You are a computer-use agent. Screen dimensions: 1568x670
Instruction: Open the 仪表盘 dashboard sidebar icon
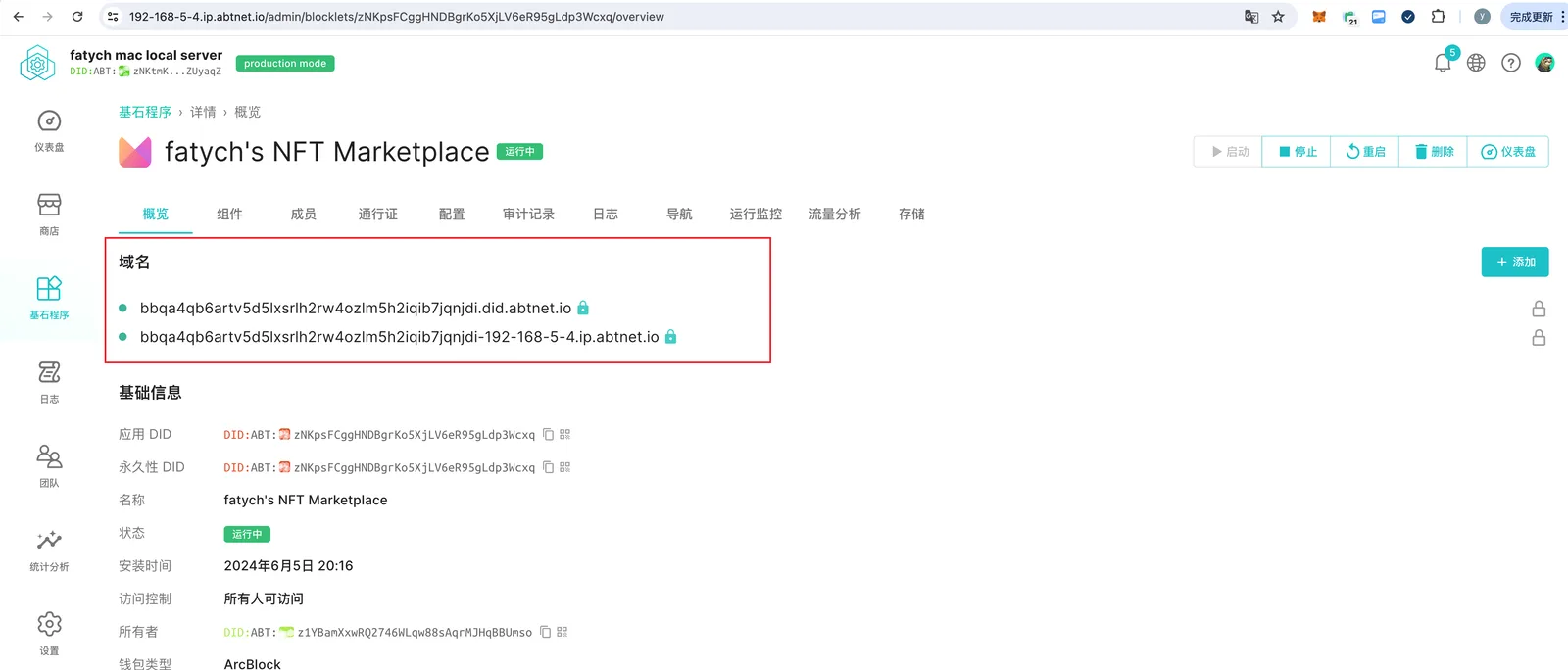(x=49, y=131)
